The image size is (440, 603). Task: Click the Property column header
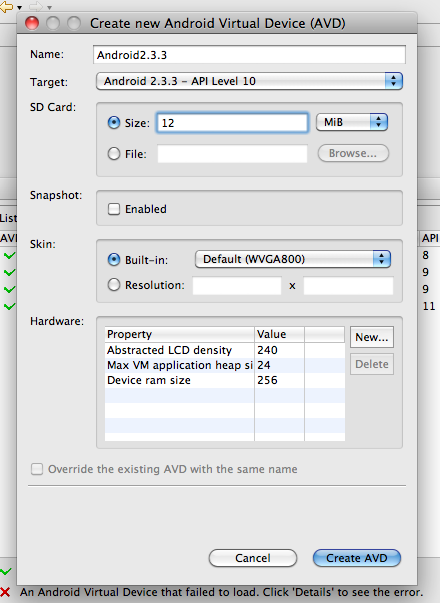pos(179,334)
